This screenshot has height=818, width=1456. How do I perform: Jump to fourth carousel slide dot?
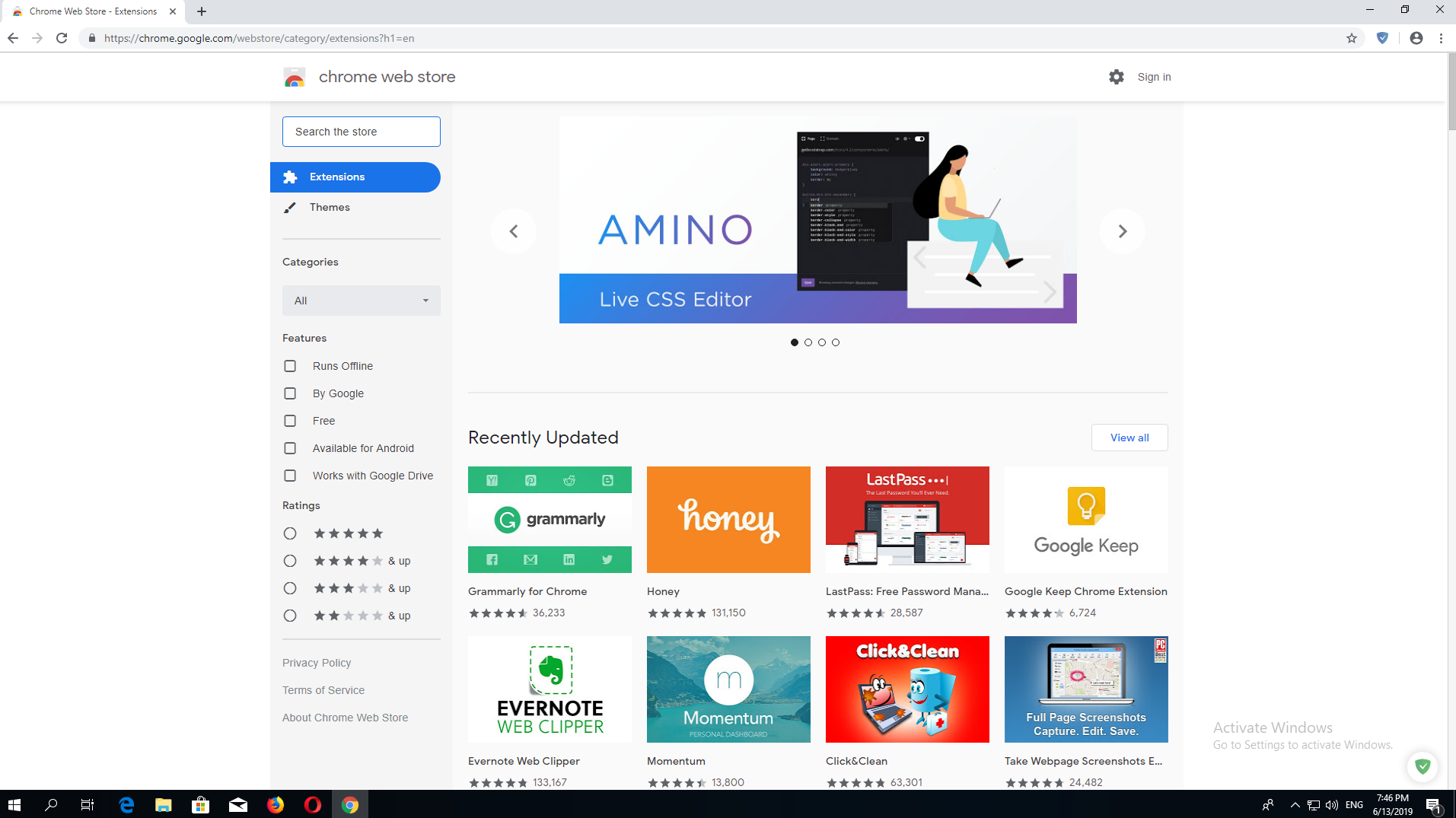click(x=836, y=342)
